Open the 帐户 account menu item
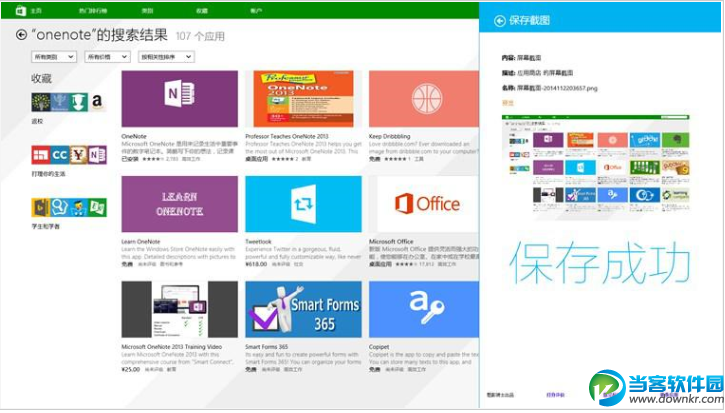725x413 pixels. [x=256, y=11]
